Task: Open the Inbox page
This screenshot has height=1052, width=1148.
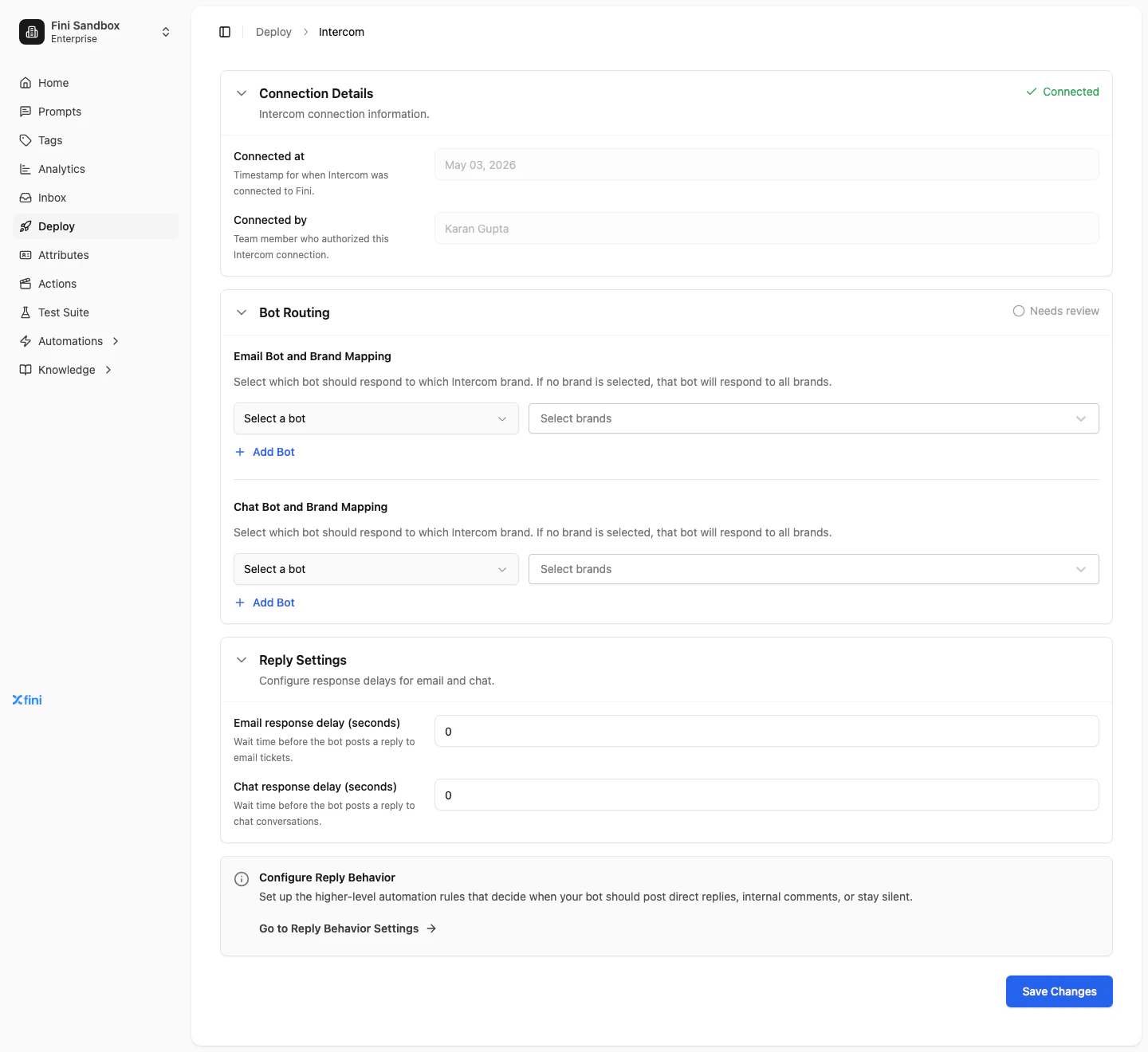Action: point(96,198)
